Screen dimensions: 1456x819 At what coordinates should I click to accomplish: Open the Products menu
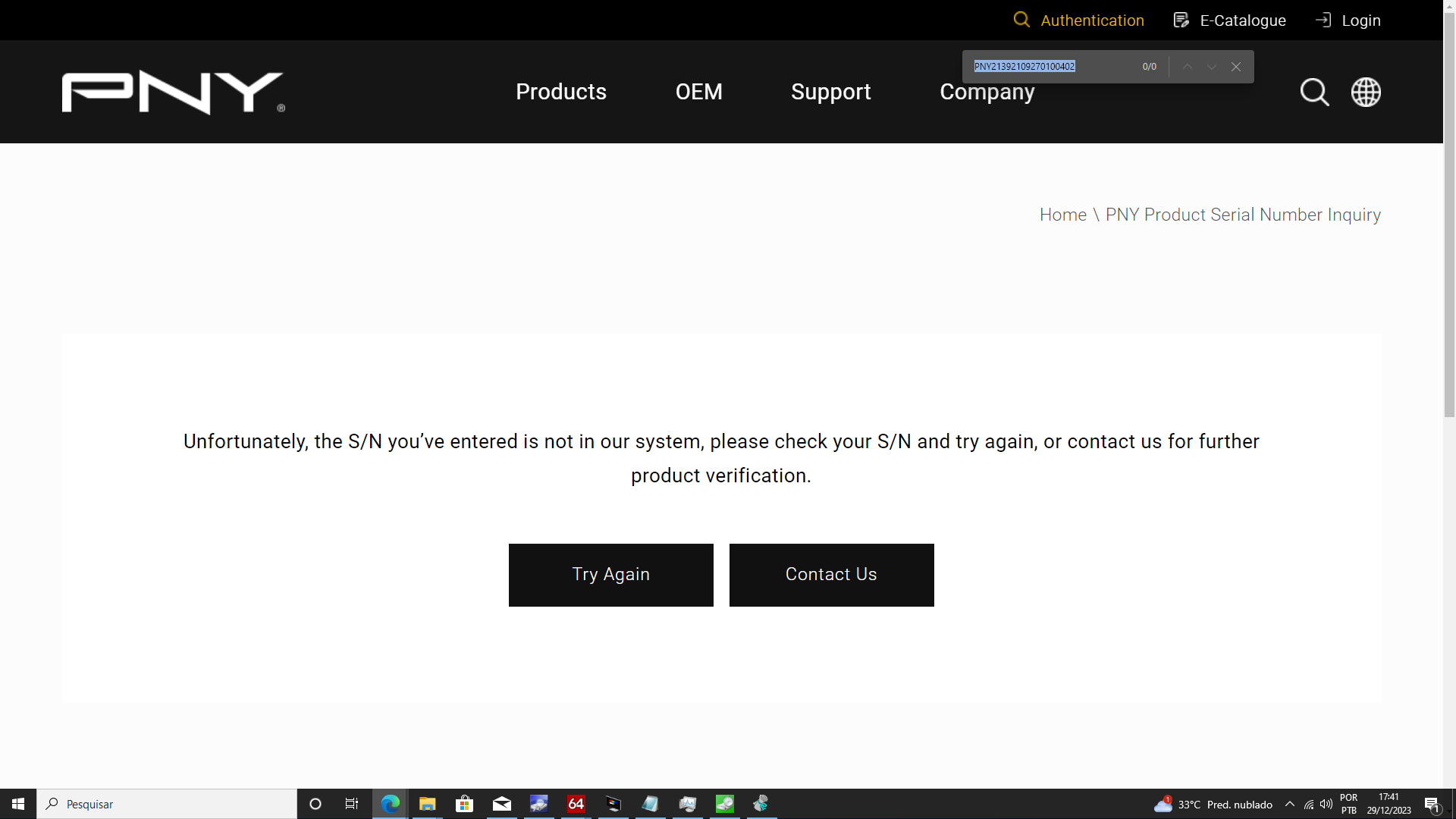(x=561, y=92)
